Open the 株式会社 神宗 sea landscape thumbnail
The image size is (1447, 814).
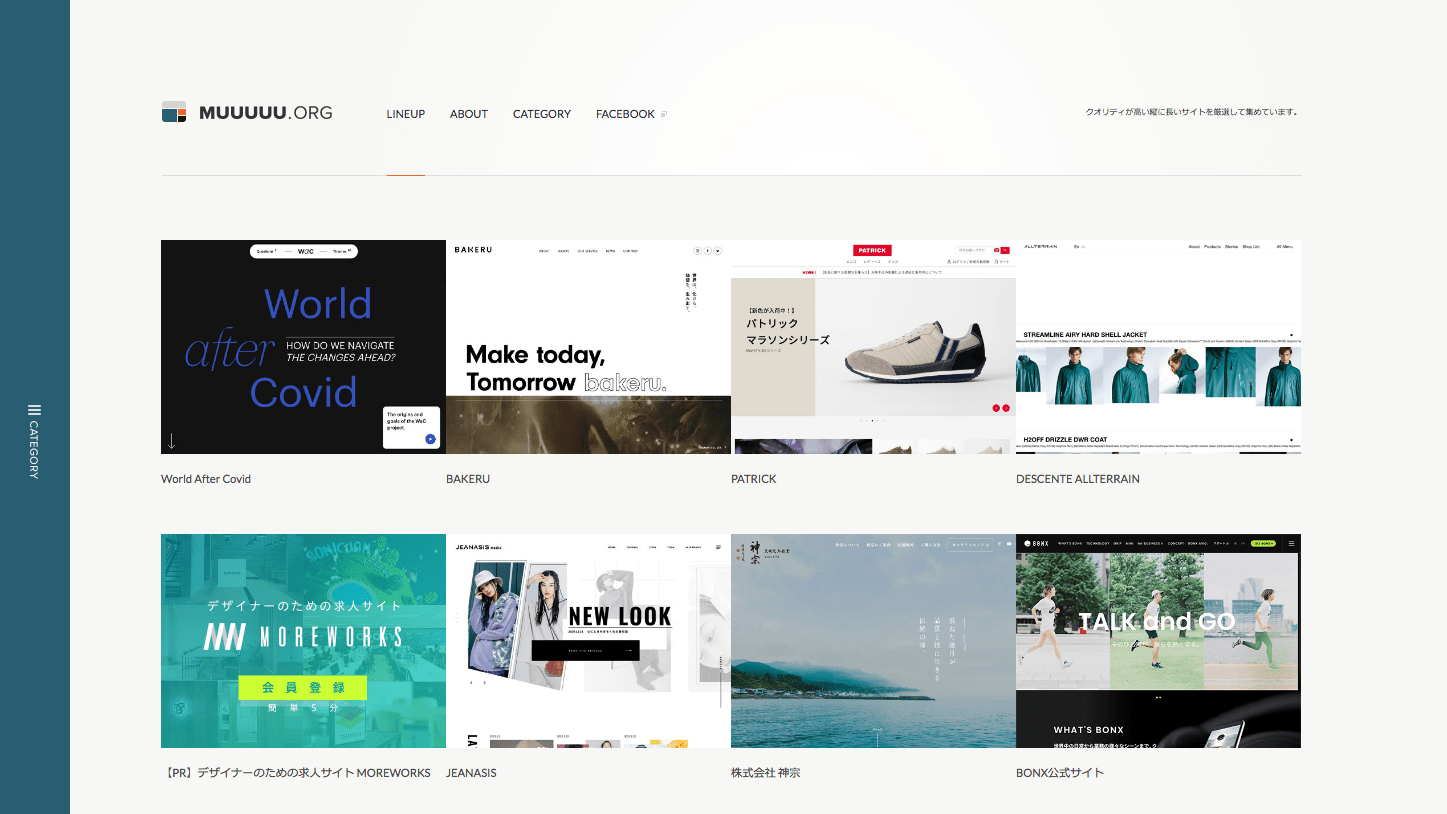click(x=873, y=641)
